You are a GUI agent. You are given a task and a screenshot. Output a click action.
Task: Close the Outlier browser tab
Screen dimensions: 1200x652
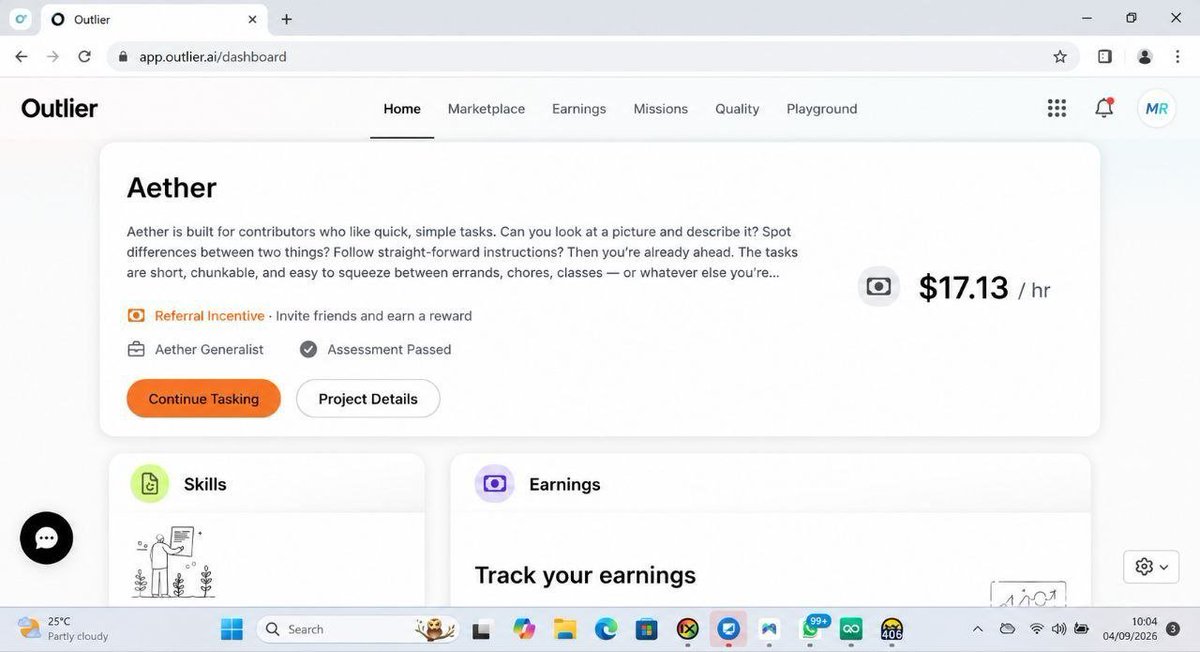pos(253,19)
